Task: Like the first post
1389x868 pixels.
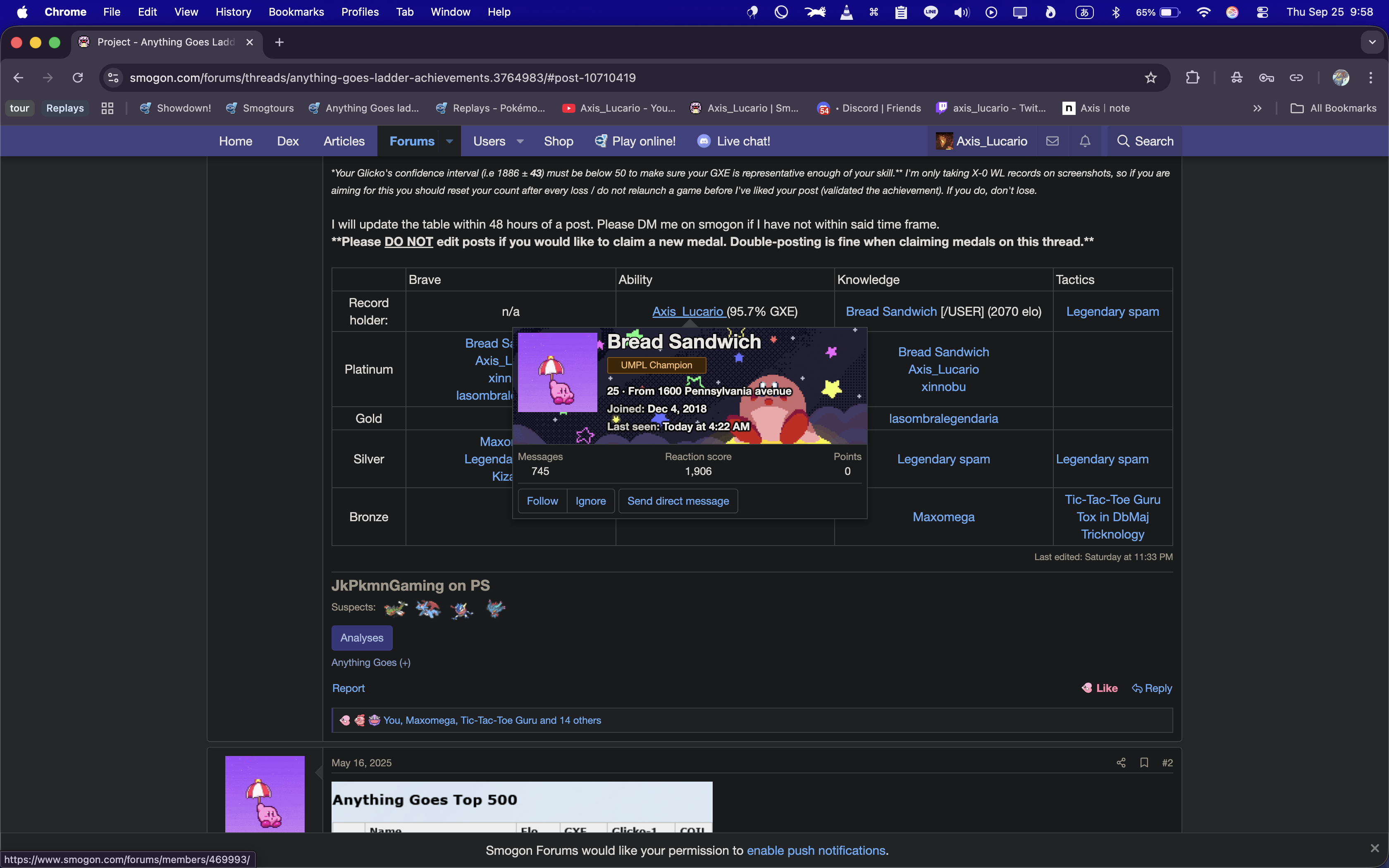Action: [x=1100, y=688]
